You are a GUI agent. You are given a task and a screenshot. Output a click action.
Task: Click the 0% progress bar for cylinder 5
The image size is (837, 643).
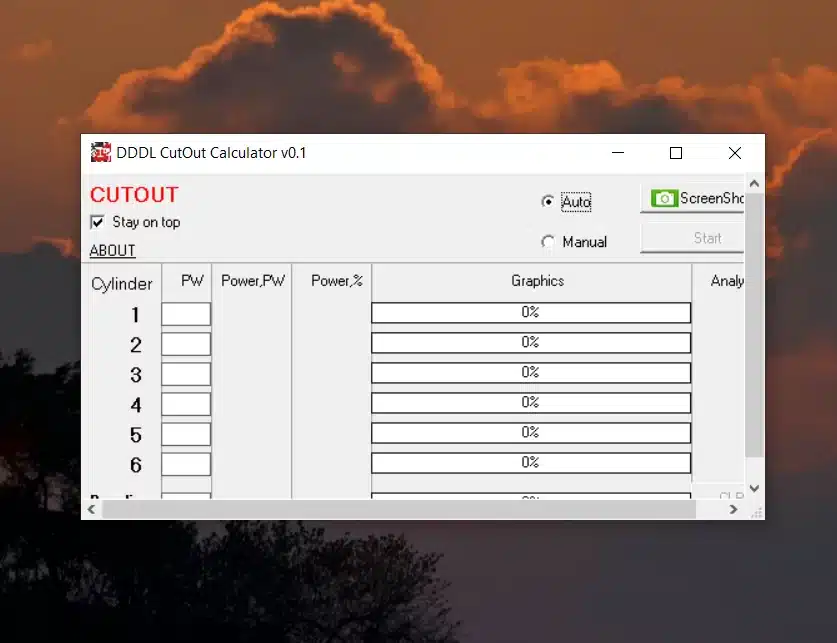click(531, 433)
